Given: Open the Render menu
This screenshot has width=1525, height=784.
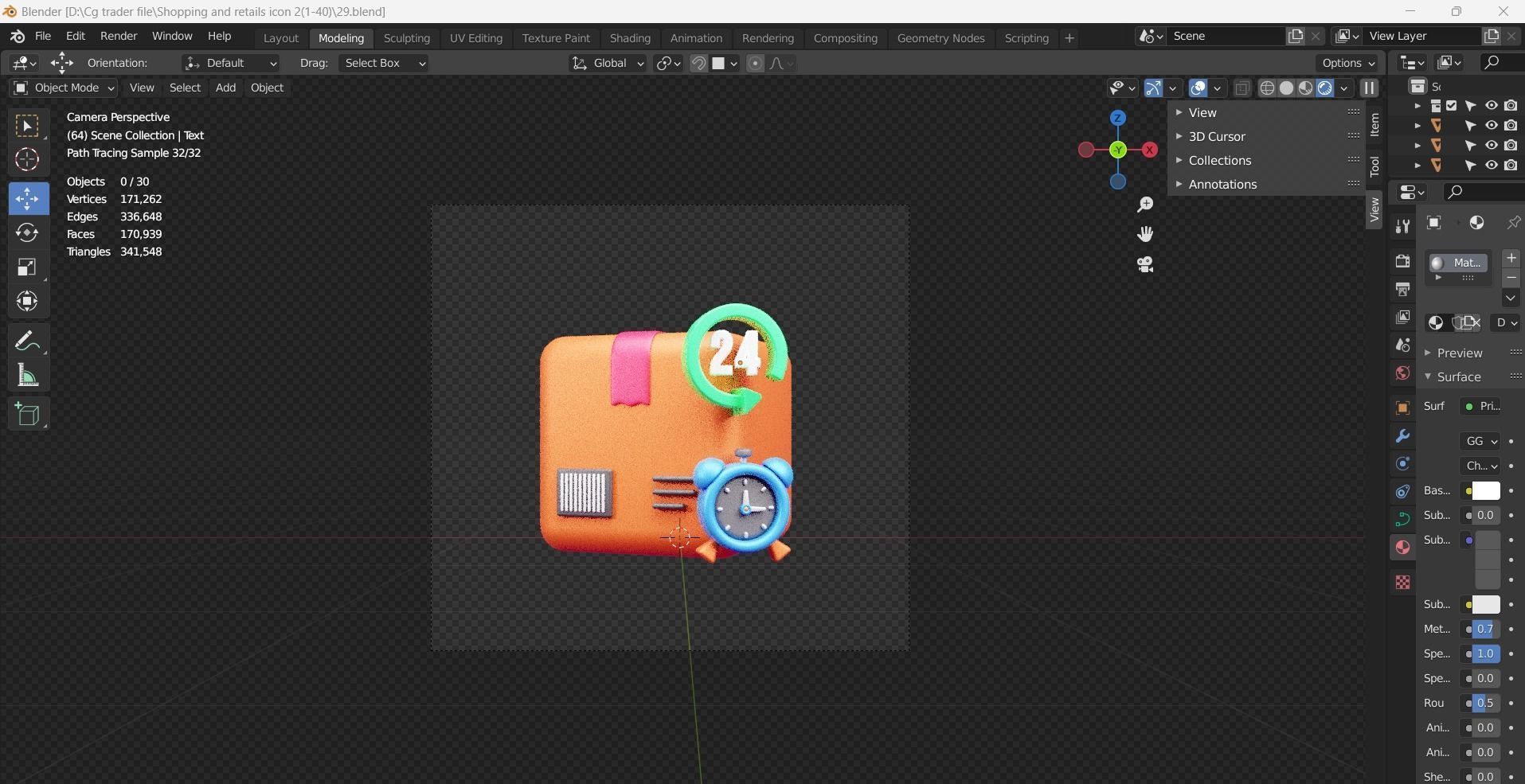Looking at the screenshot, I should click(119, 37).
